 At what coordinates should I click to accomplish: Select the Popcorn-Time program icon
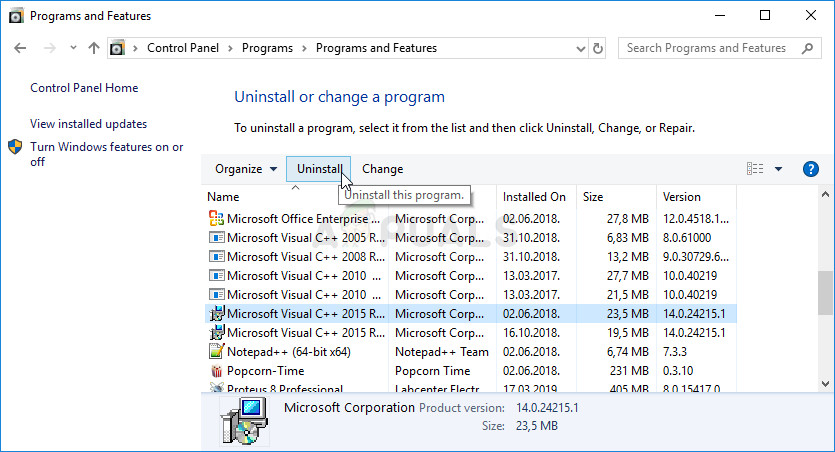click(x=216, y=370)
